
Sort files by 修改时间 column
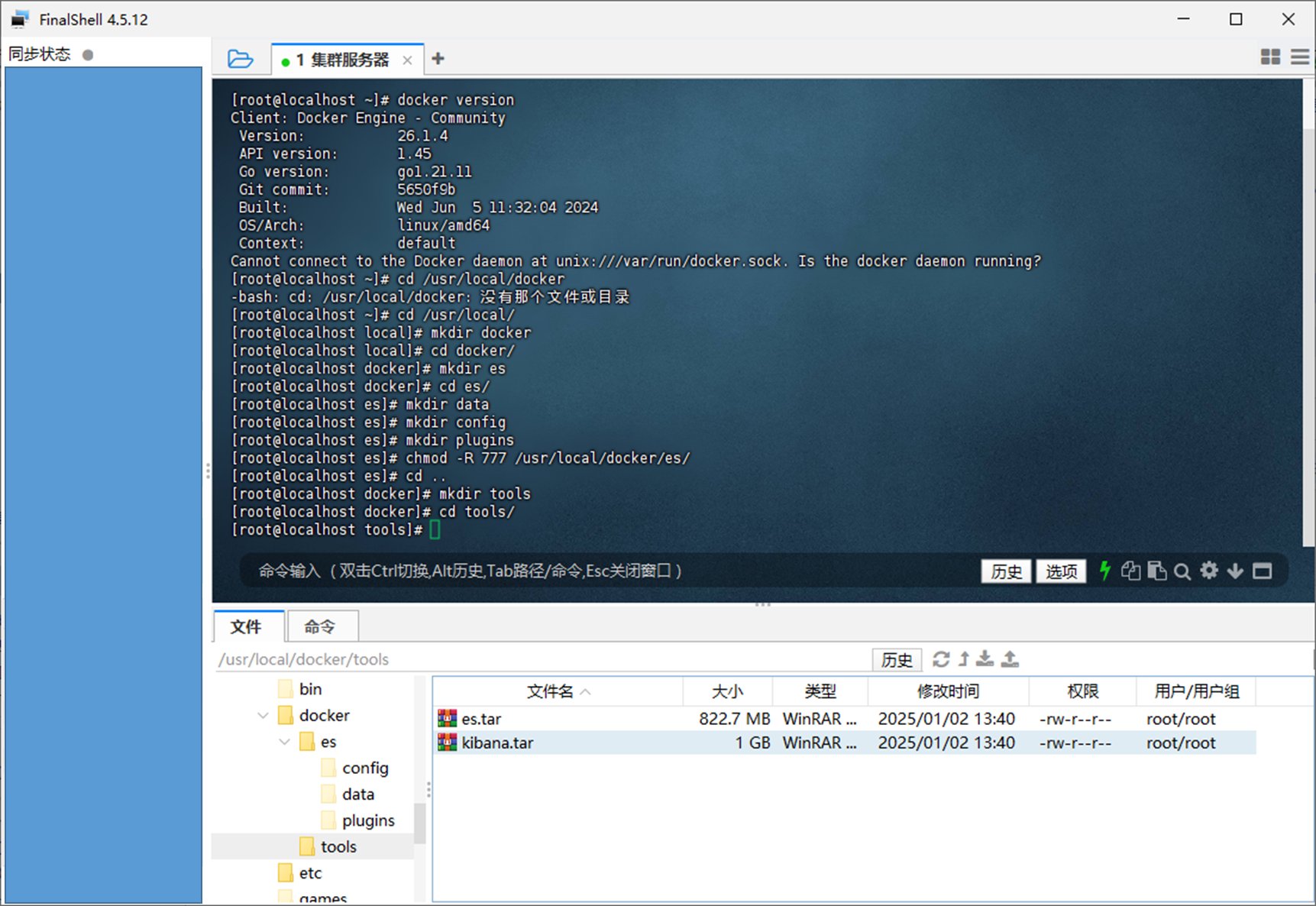click(x=948, y=691)
